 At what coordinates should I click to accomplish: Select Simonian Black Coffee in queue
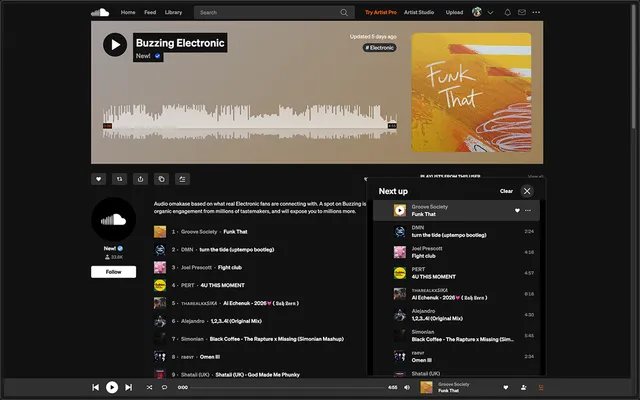click(x=456, y=336)
